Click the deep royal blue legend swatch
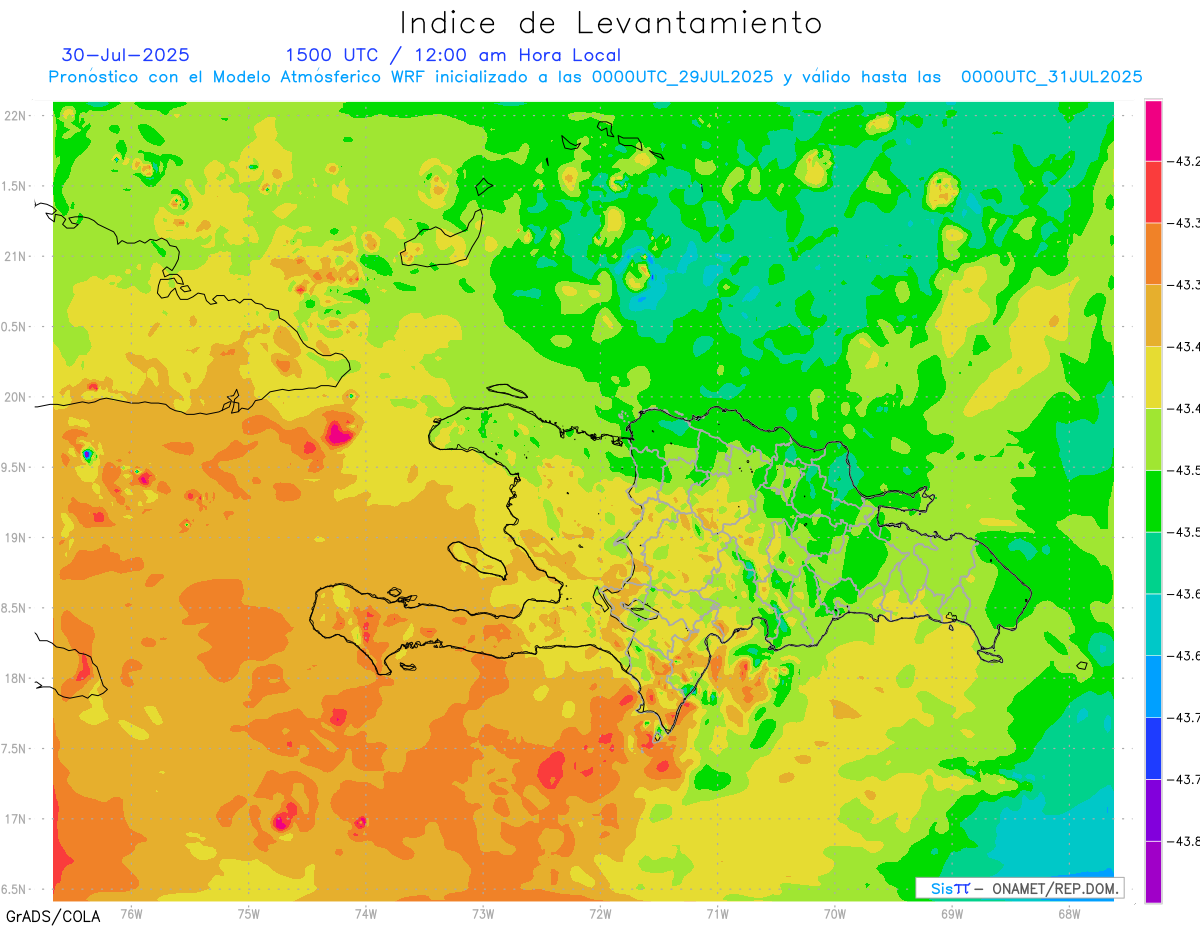1200x927 pixels. click(x=1153, y=748)
